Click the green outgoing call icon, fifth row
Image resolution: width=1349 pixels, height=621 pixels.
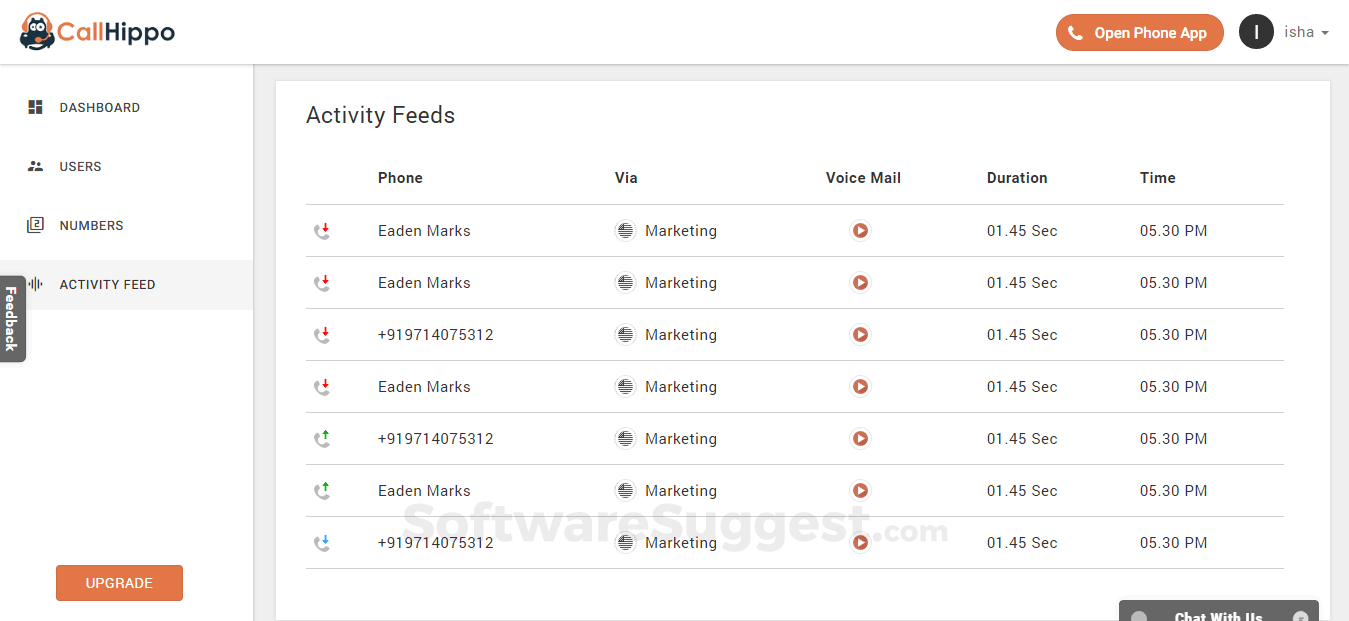tap(322, 439)
